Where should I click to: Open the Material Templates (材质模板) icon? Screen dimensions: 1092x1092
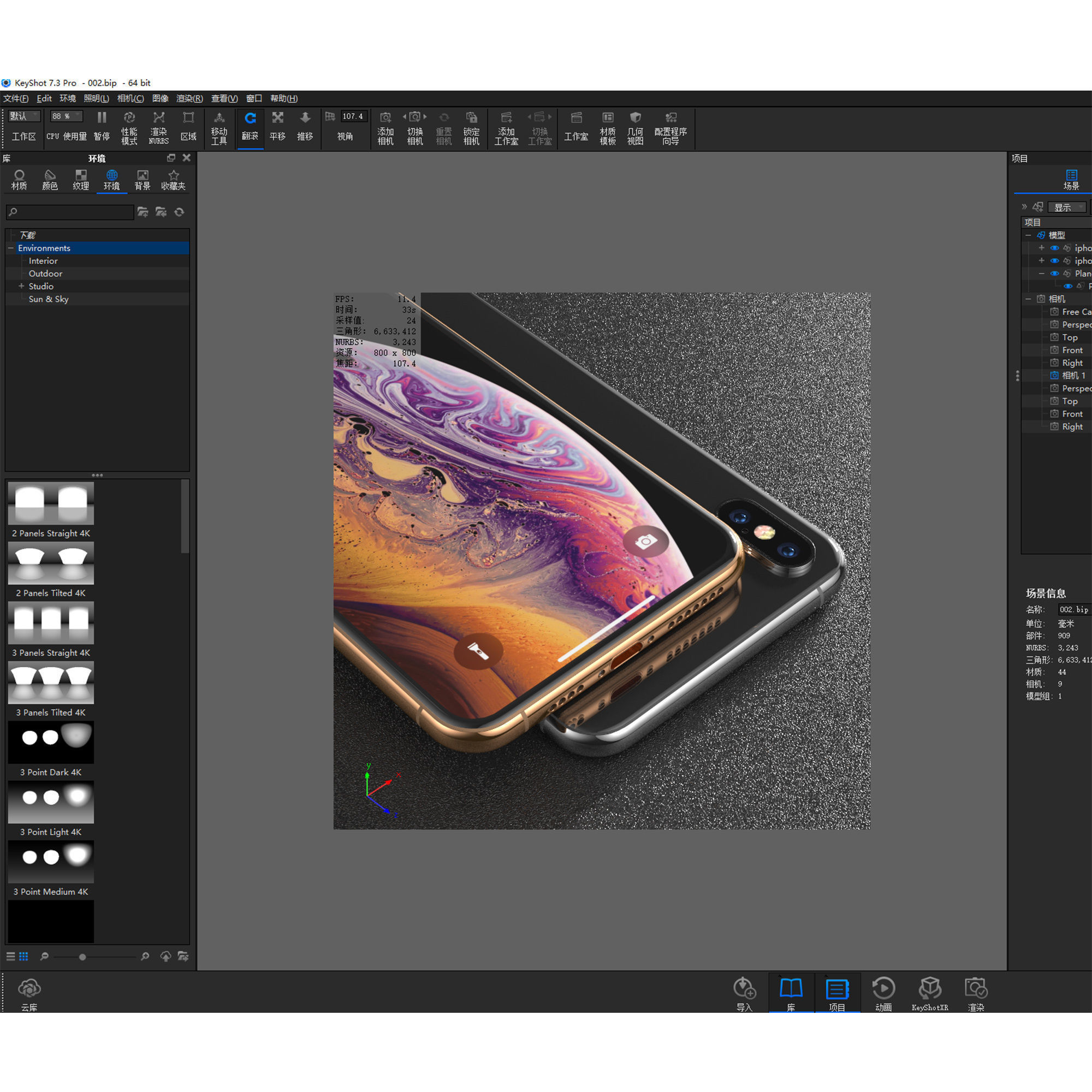click(608, 118)
